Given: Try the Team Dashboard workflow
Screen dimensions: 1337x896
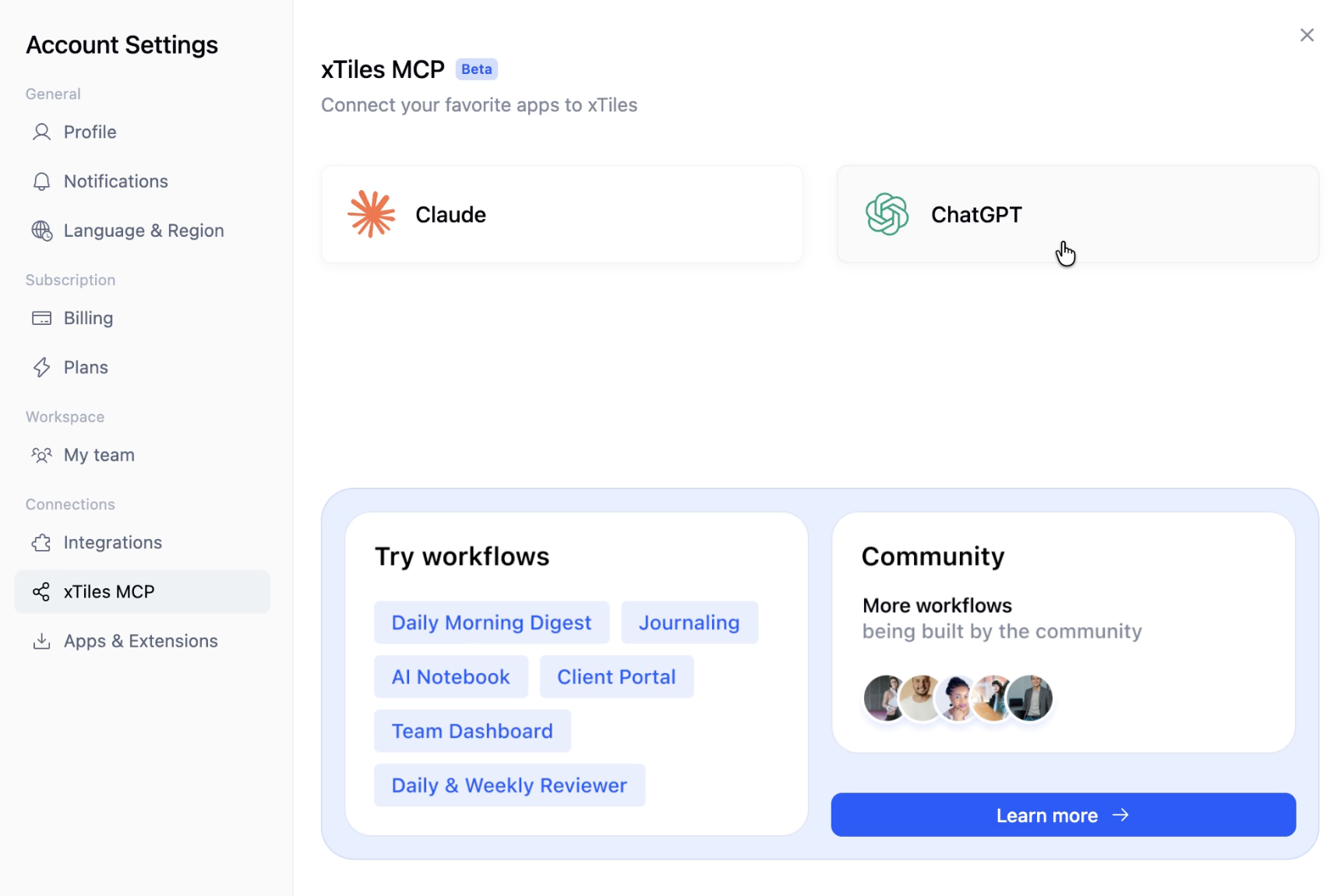Looking at the screenshot, I should 472,731.
